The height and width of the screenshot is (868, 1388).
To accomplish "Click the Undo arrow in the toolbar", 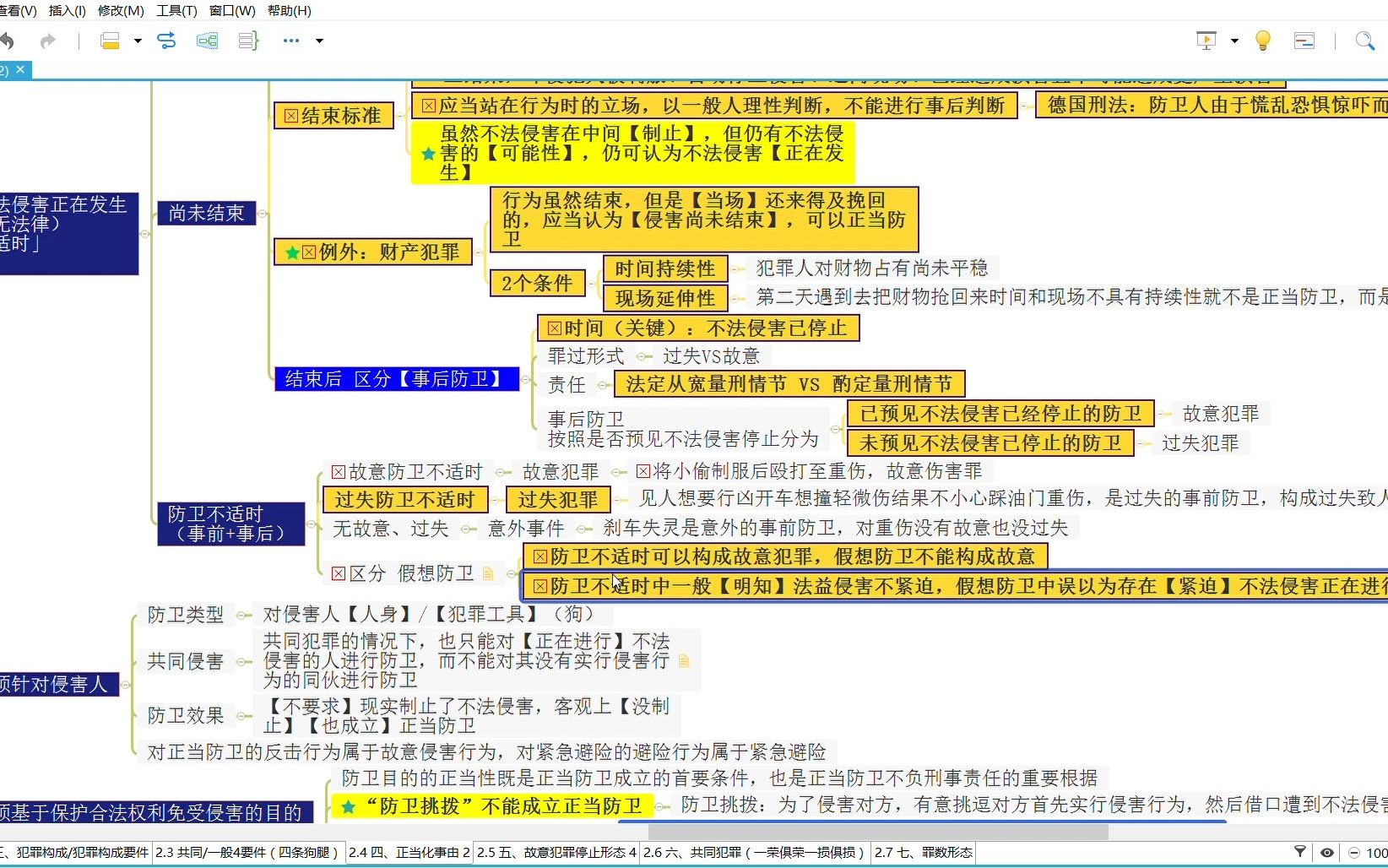I will [x=7, y=41].
